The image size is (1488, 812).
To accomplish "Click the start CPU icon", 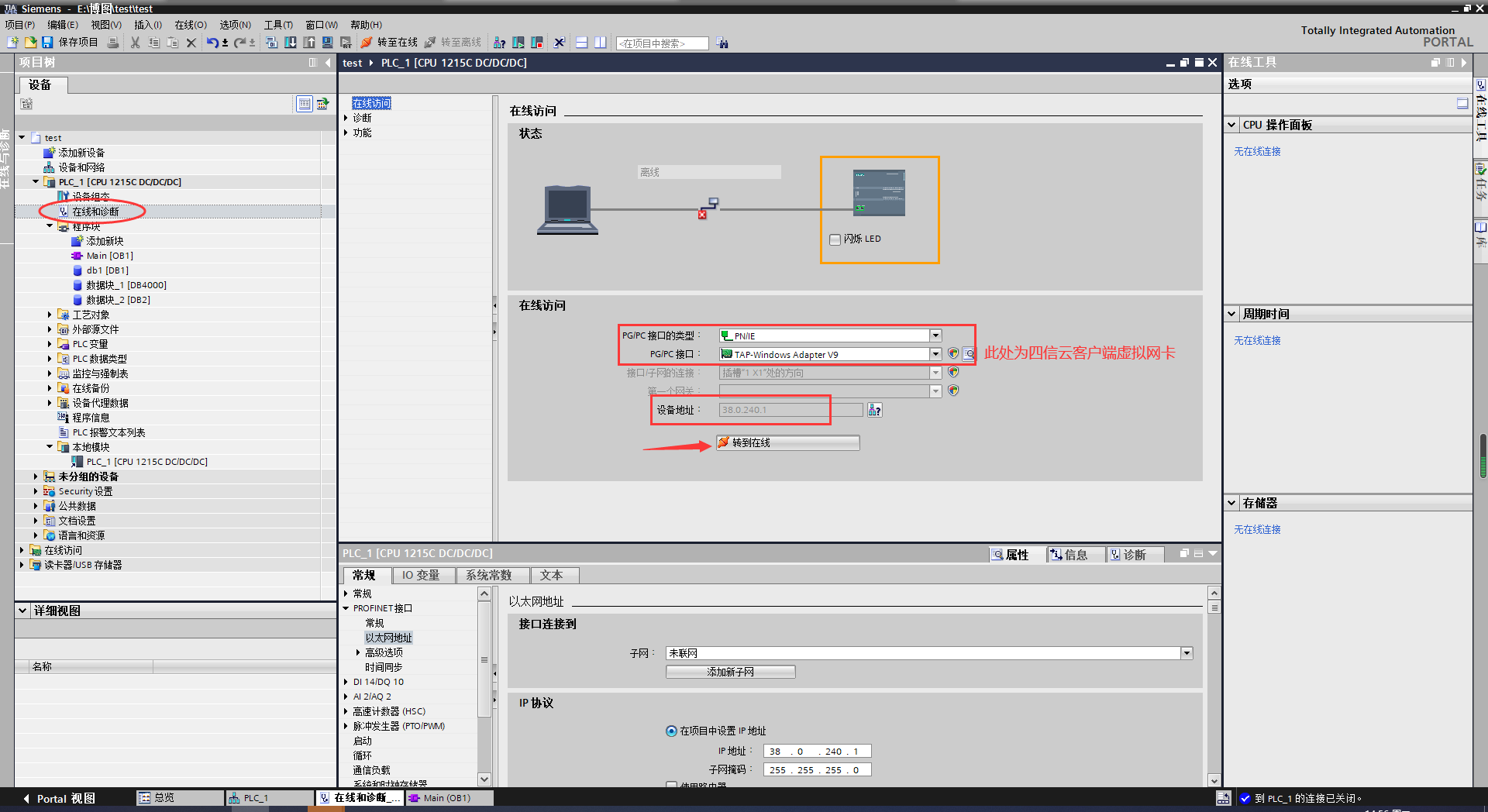I will point(518,43).
